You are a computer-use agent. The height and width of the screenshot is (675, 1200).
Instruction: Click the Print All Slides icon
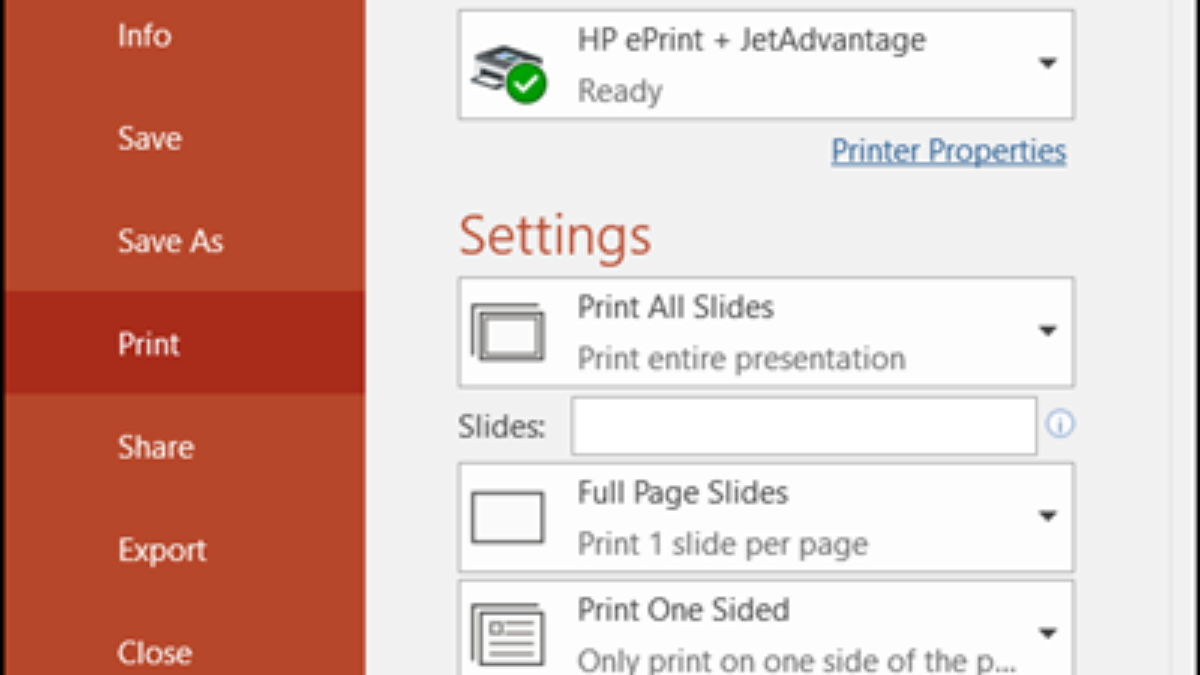508,332
